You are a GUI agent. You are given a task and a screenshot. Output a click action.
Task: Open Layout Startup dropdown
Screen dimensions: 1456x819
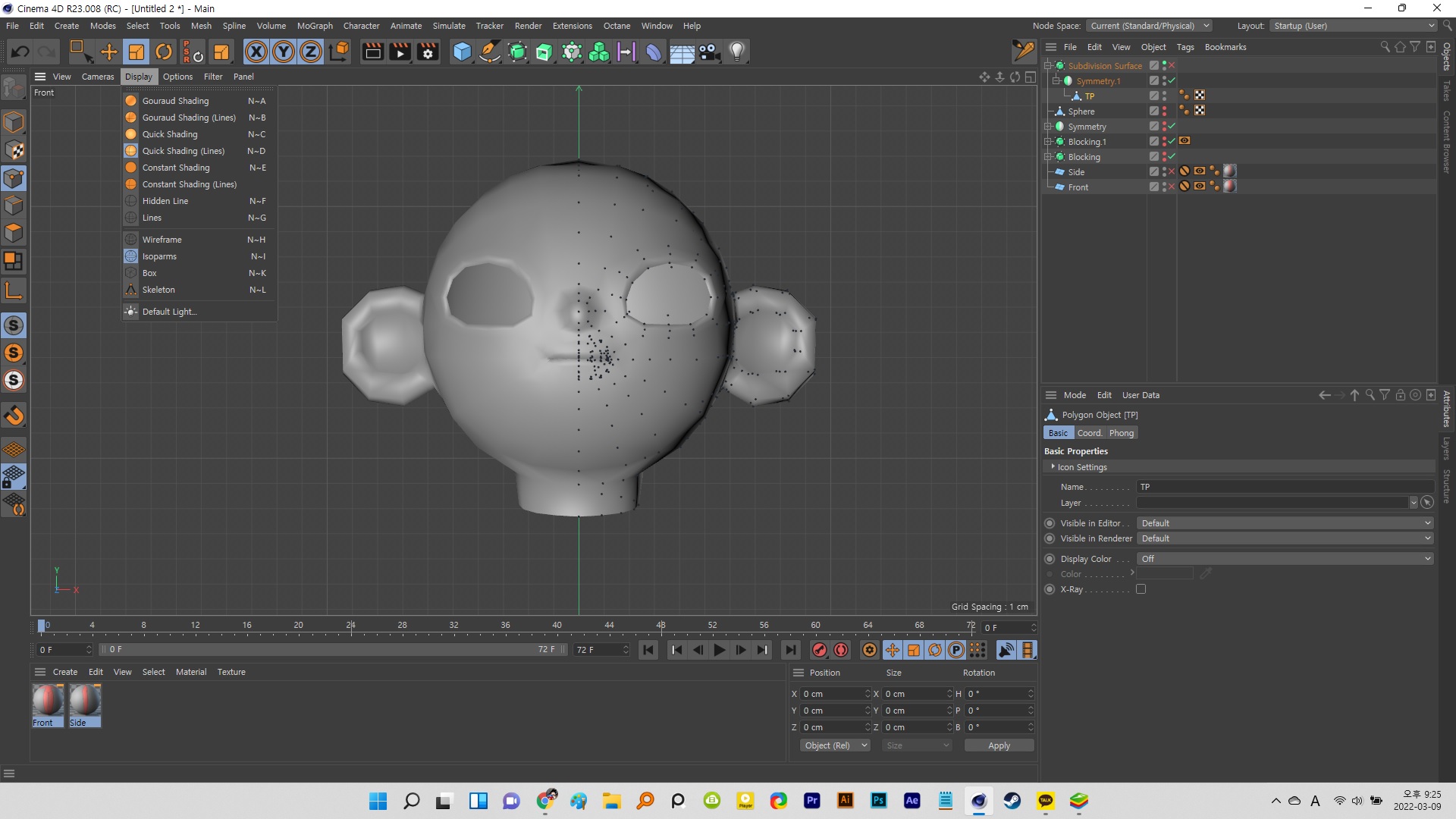coord(1354,26)
